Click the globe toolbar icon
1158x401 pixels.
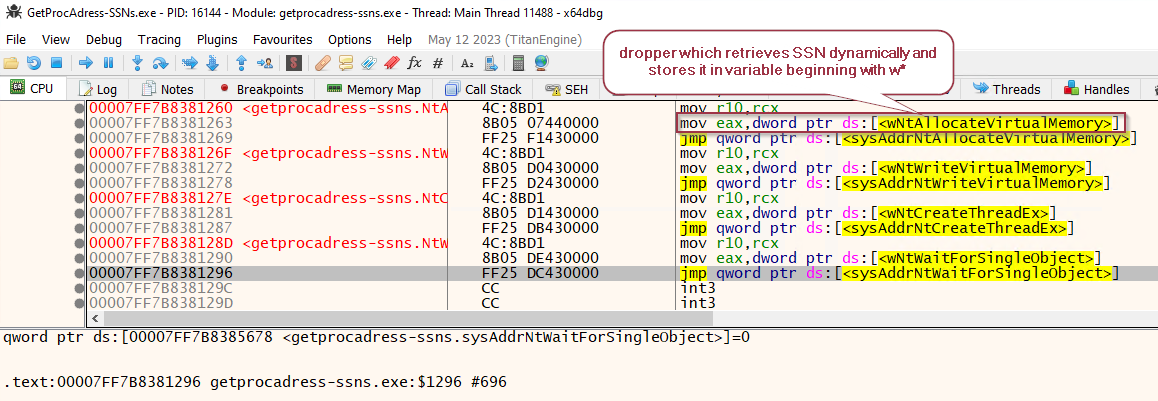(541, 64)
